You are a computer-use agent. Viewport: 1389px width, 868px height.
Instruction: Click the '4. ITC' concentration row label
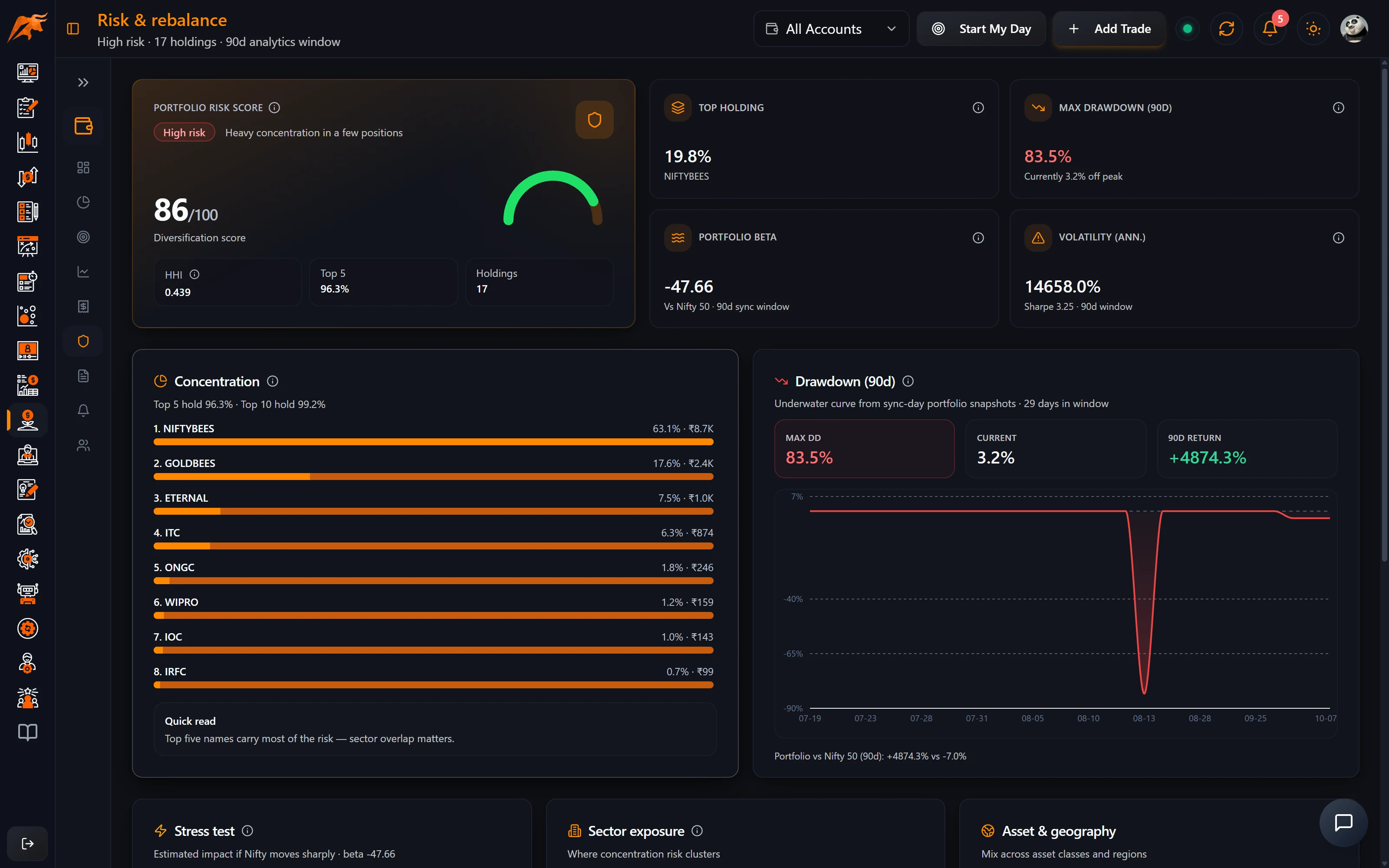pos(166,533)
